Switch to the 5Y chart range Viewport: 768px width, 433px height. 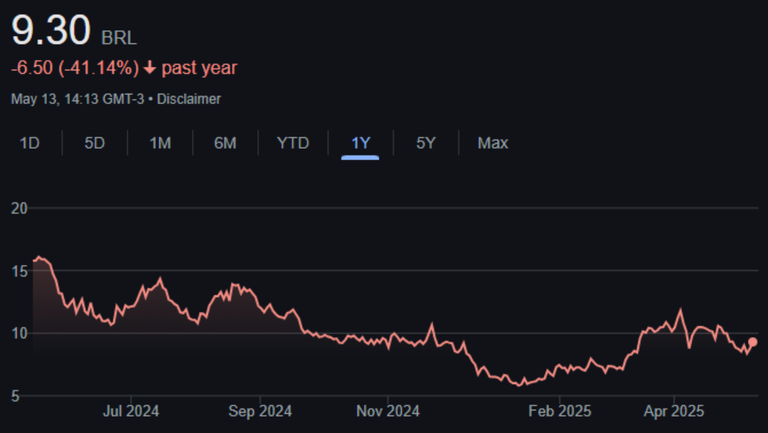[x=426, y=143]
